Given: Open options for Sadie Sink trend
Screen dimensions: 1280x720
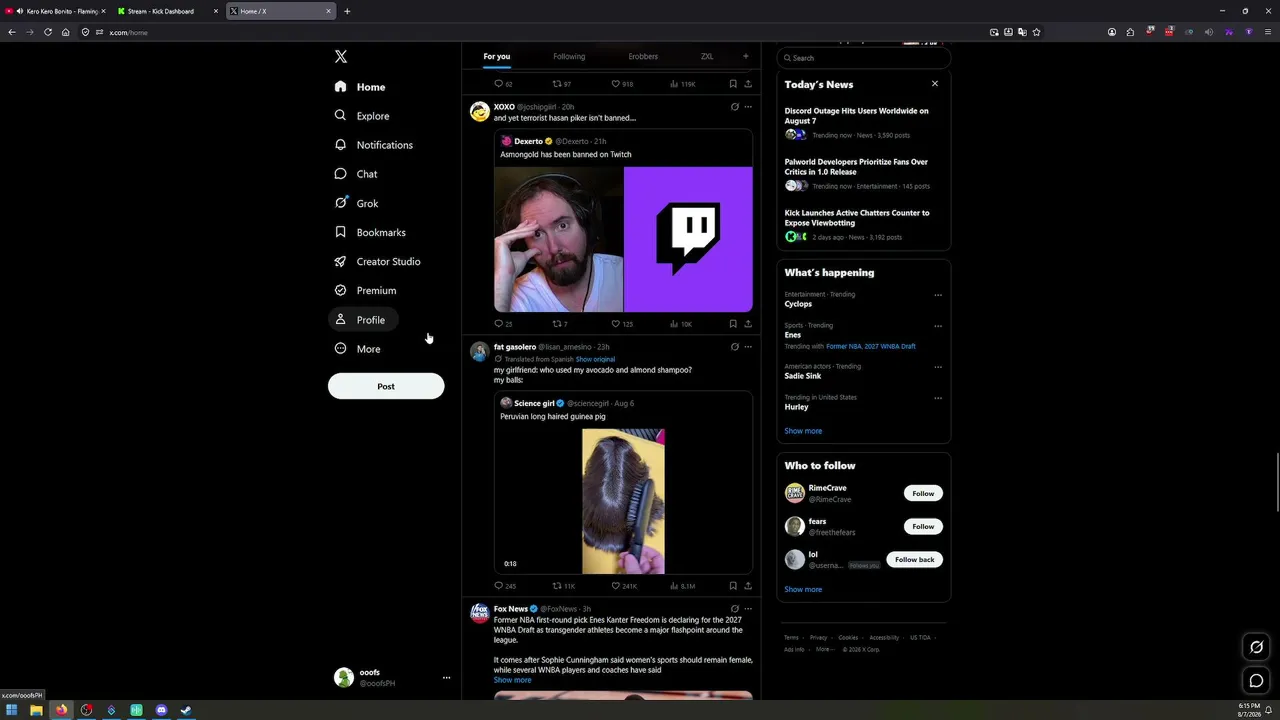Looking at the screenshot, I should [x=938, y=367].
